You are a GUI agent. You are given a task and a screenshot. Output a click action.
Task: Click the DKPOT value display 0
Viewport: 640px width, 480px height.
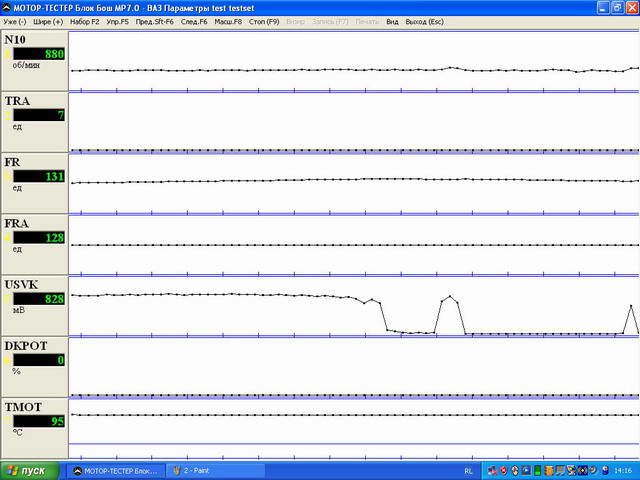tap(39, 360)
